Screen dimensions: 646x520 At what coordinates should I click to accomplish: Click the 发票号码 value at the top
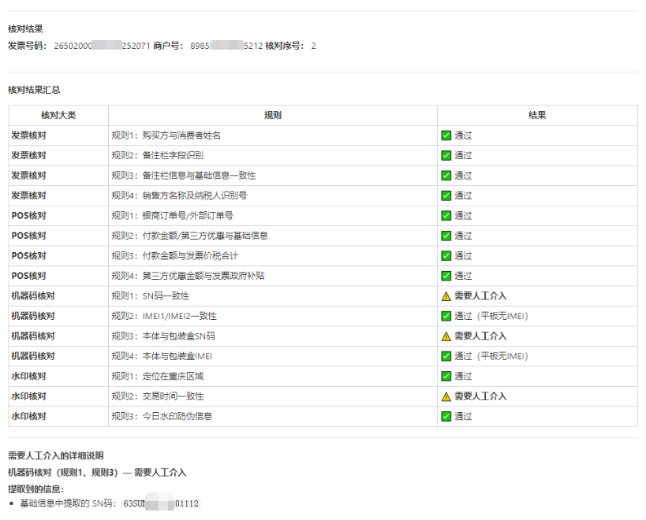[x=99, y=46]
